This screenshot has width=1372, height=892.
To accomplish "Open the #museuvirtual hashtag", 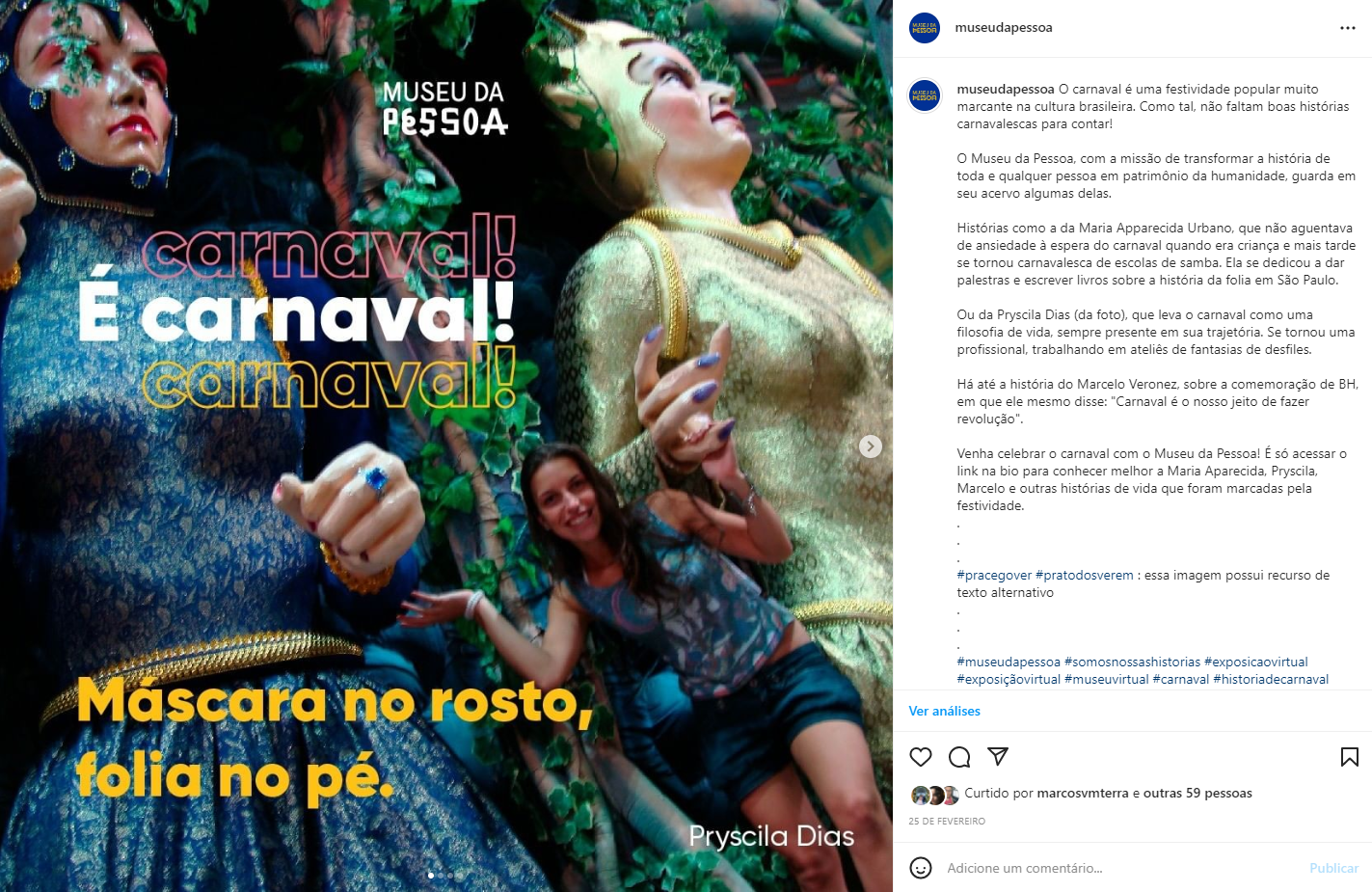I will click(1107, 680).
